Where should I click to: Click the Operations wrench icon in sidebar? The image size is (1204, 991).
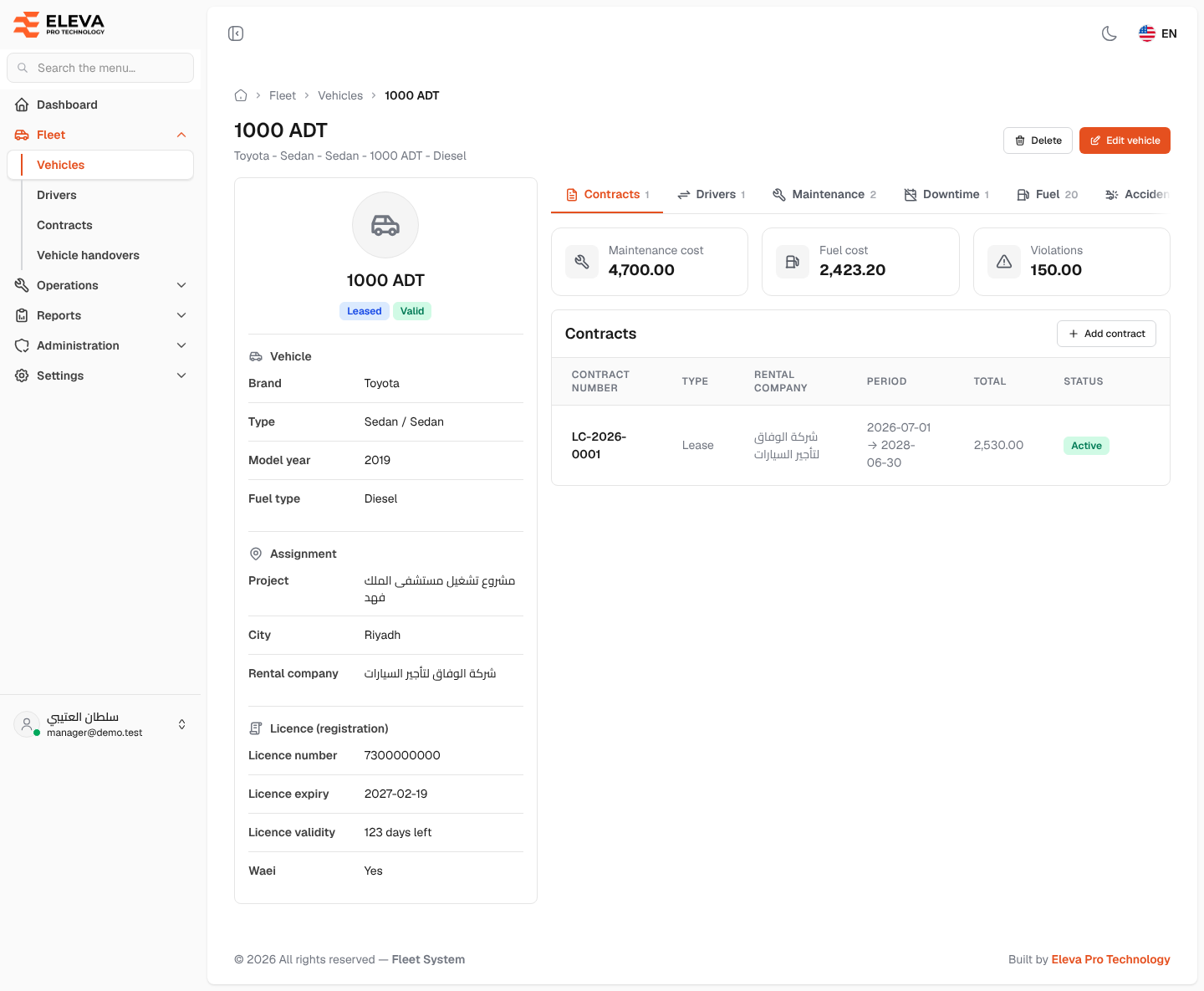[x=22, y=285]
